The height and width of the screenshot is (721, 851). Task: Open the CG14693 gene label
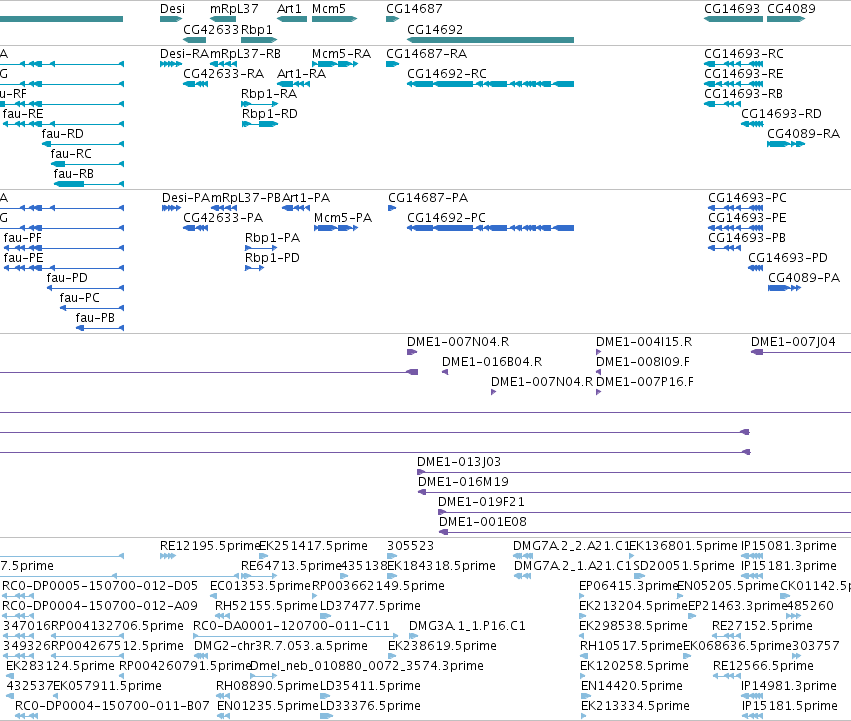[x=732, y=9]
